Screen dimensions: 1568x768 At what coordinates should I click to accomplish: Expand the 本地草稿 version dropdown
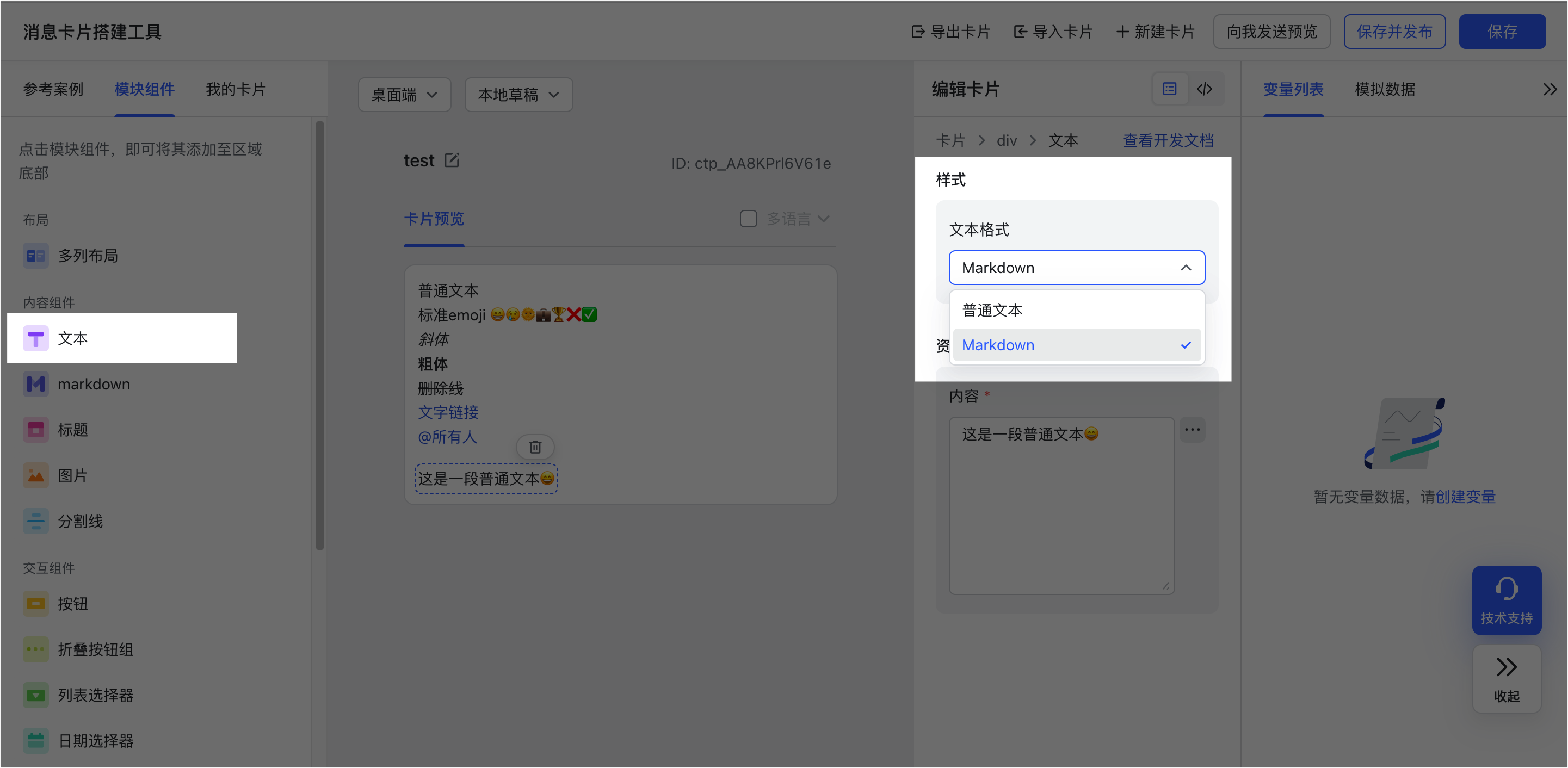pos(518,95)
